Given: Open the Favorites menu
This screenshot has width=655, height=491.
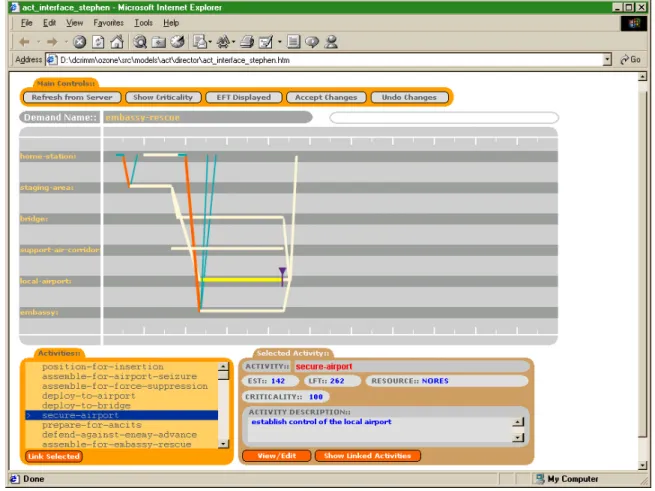Looking at the screenshot, I should [108, 23].
